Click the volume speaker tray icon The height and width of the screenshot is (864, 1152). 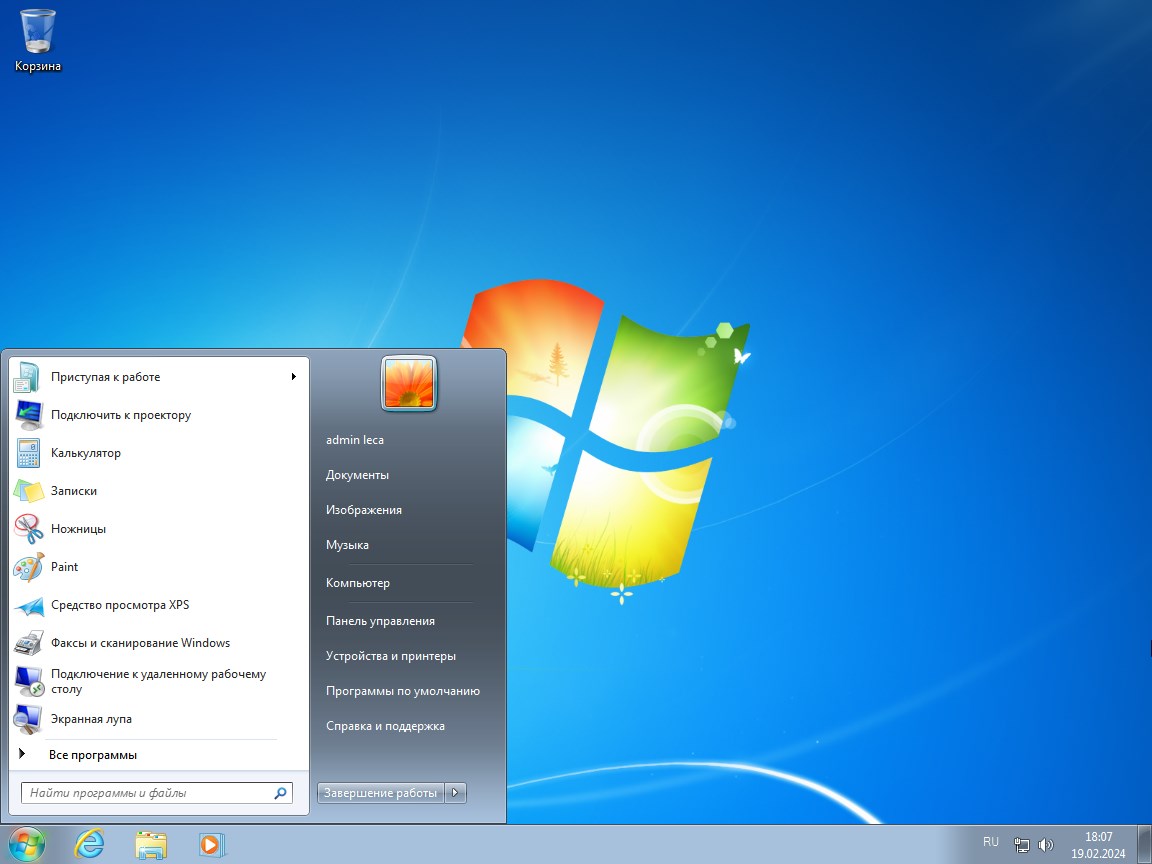tap(1045, 845)
